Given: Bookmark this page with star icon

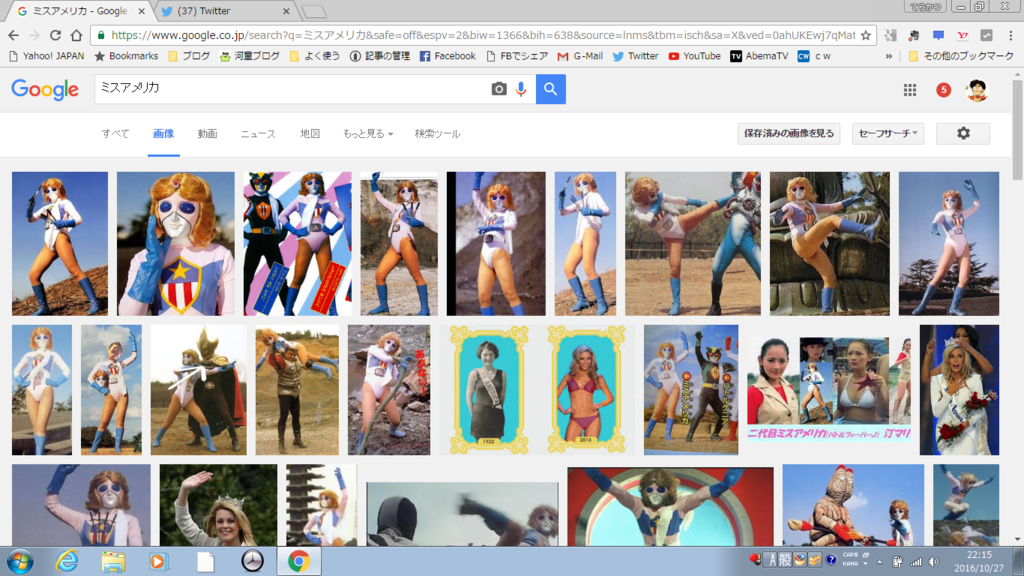Looking at the screenshot, I should coord(866,35).
